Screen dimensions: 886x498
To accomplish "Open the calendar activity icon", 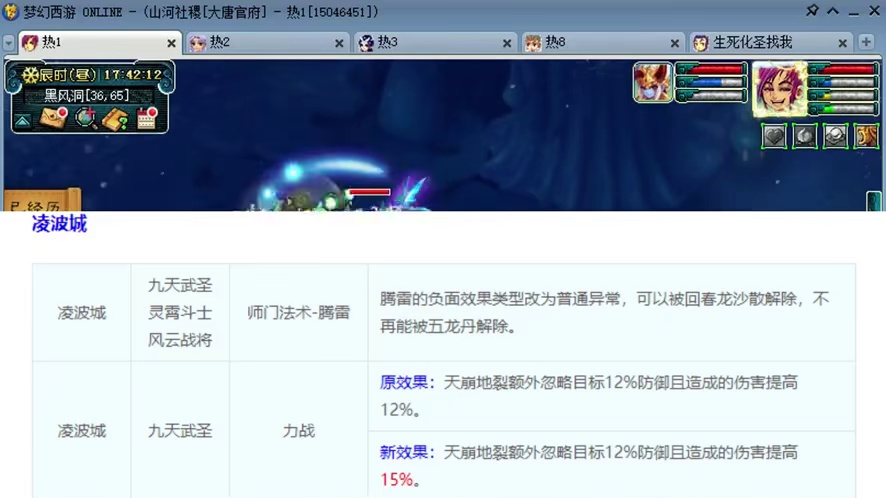I will tap(147, 119).
